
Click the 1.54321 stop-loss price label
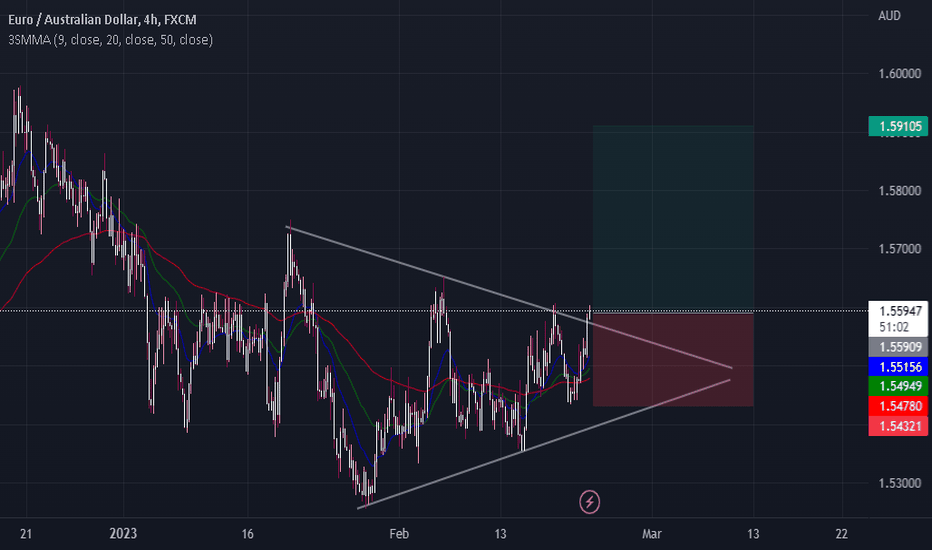898,426
